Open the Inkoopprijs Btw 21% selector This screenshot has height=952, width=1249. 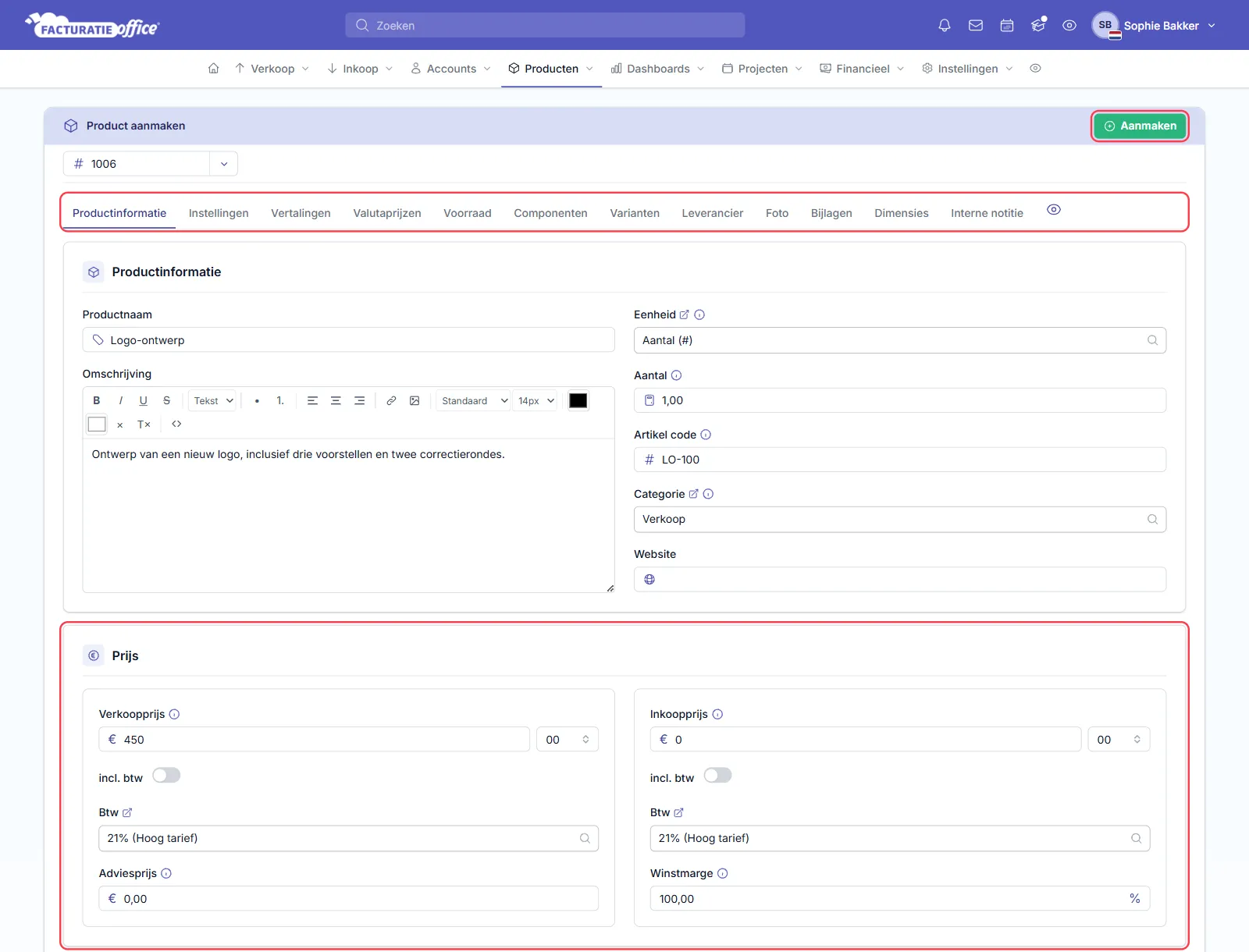pyautogui.click(x=900, y=838)
